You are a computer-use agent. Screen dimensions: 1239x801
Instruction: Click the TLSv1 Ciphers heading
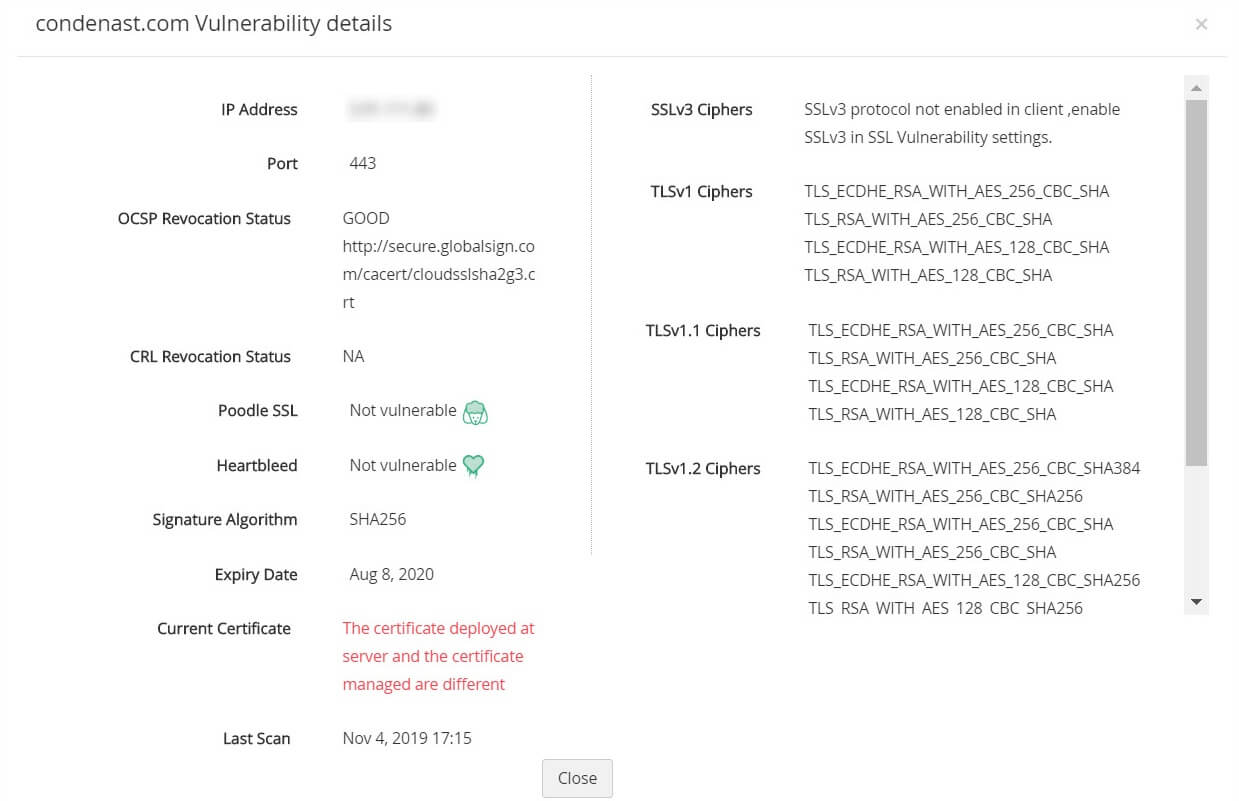701,192
